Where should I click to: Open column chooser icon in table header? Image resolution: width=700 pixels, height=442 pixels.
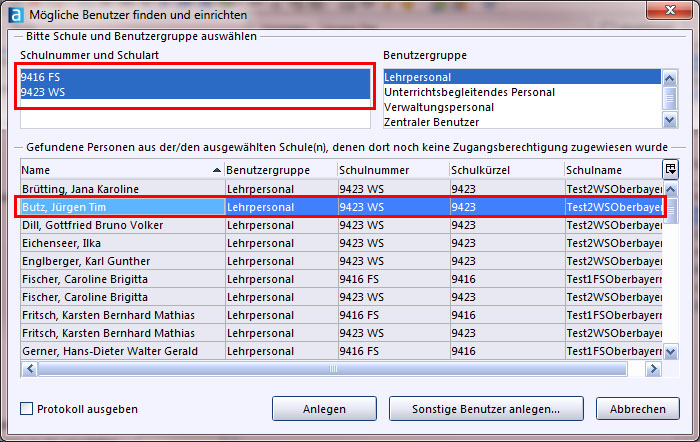click(x=671, y=169)
